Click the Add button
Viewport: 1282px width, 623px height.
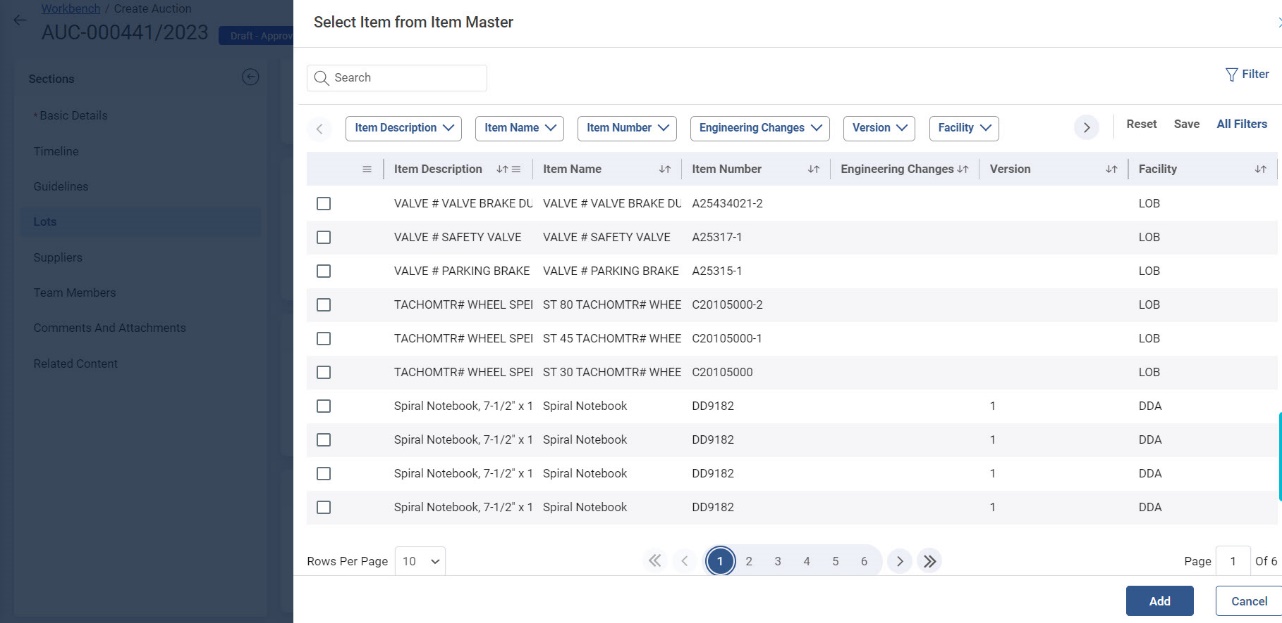click(1159, 601)
